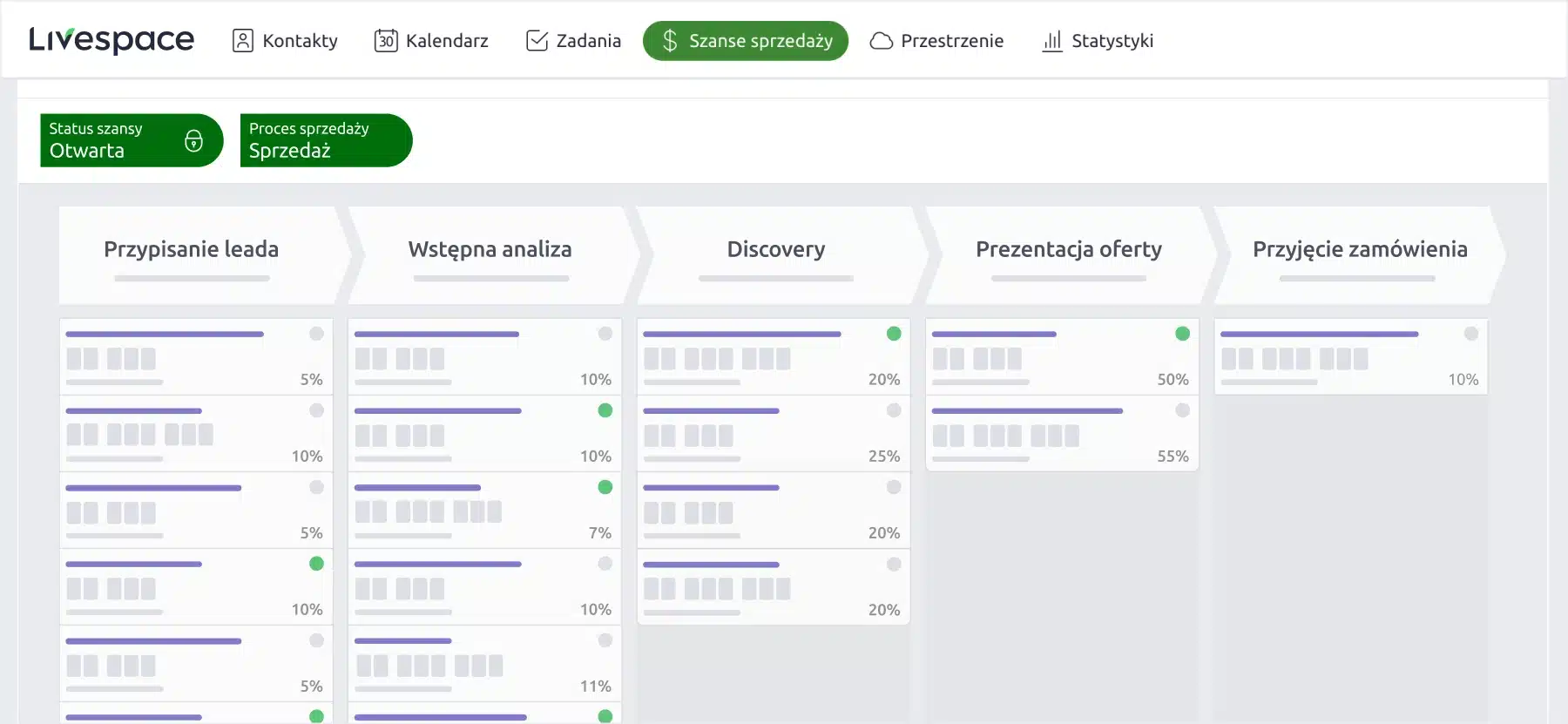Screen dimensions: 1568x724
Task: Toggle grey dot on 25% Discovery card
Action: click(894, 410)
